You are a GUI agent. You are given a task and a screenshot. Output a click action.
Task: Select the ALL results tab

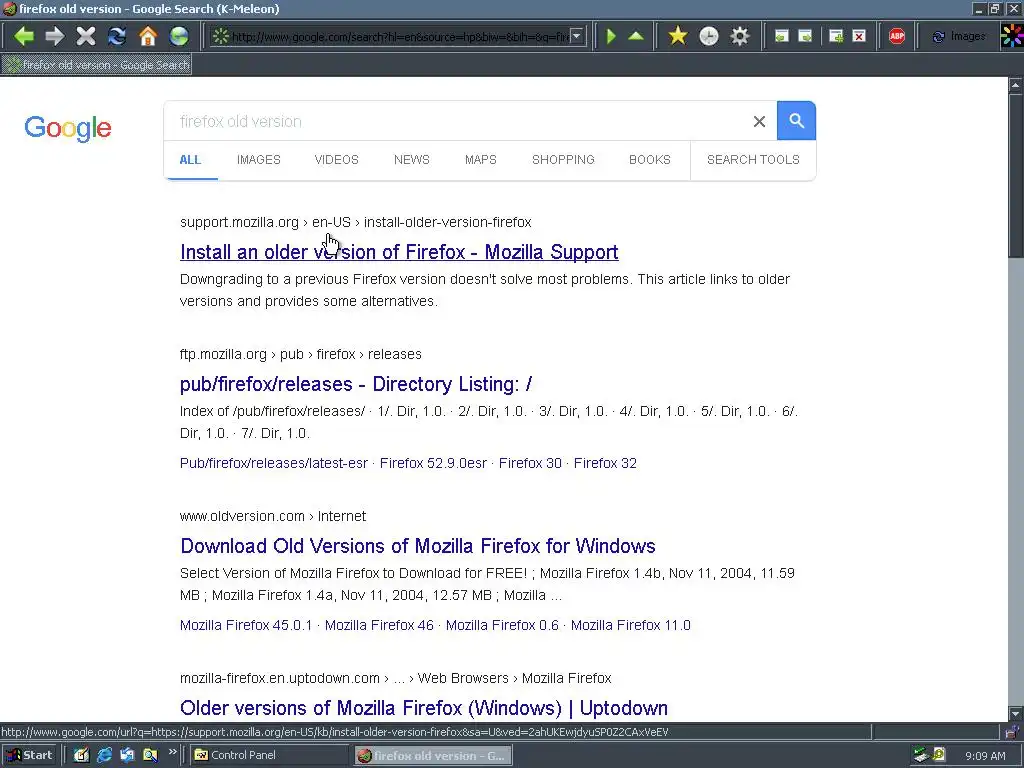[190, 159]
